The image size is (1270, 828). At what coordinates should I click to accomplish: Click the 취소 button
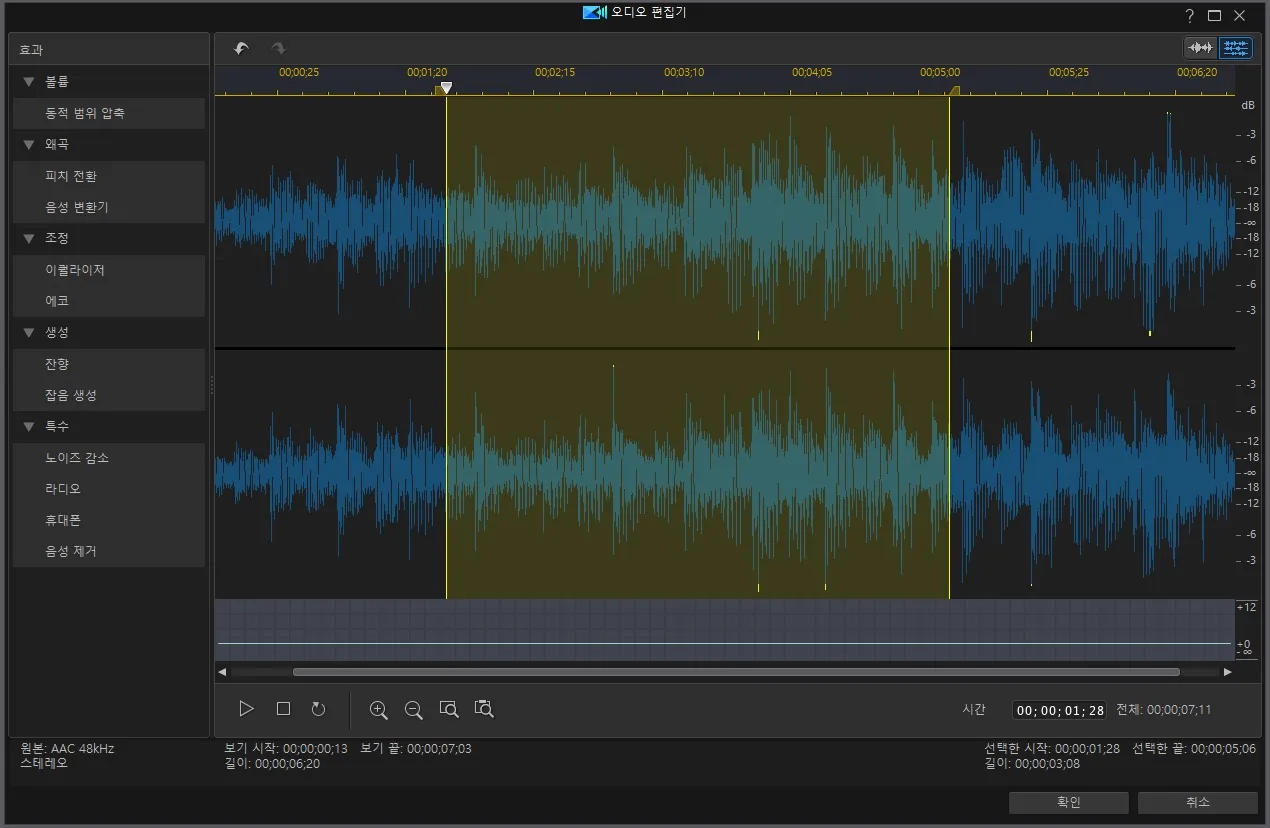[x=1197, y=802]
